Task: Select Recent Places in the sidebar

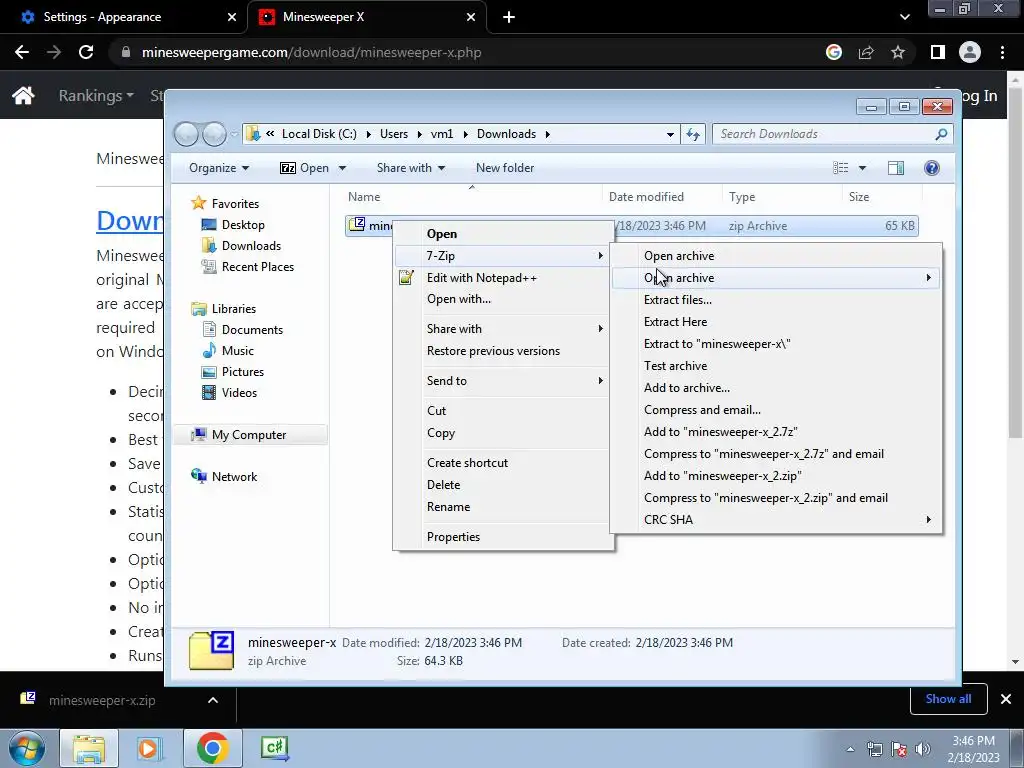Action: 257,266
